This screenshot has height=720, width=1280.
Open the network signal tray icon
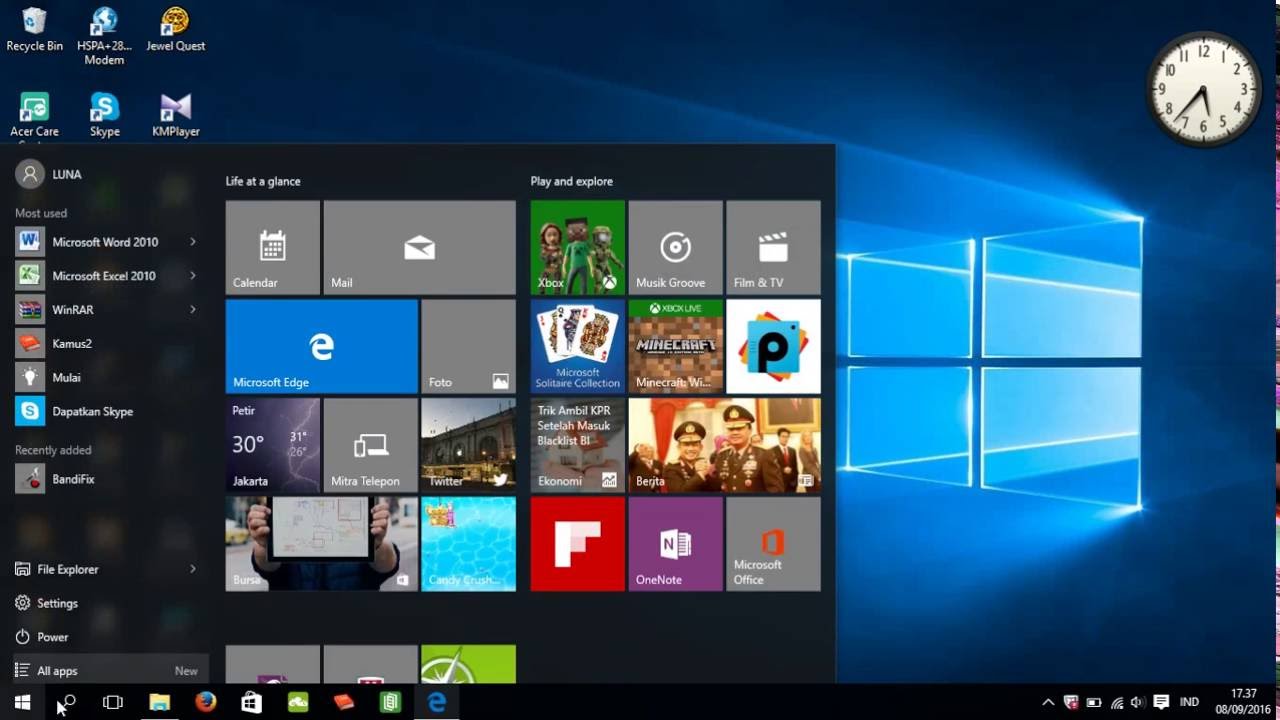coord(1117,703)
